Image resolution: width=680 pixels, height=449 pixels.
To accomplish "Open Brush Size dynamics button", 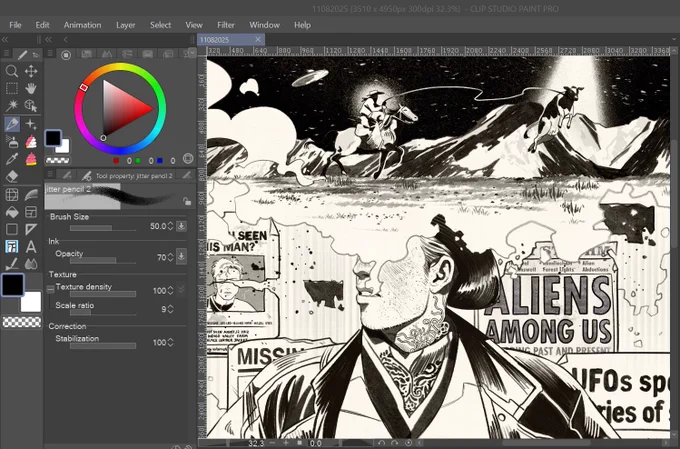I will pos(181,226).
